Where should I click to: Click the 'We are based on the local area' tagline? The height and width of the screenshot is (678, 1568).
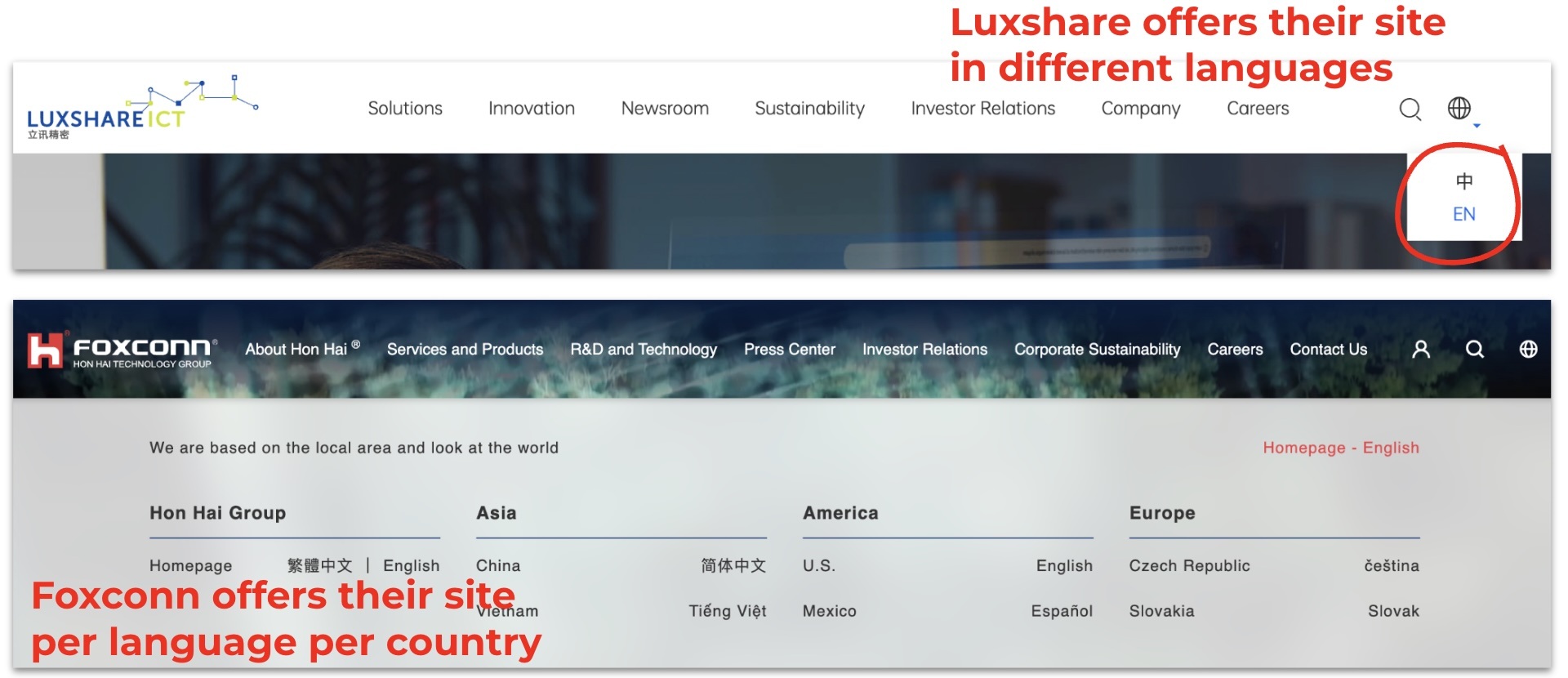click(x=354, y=448)
